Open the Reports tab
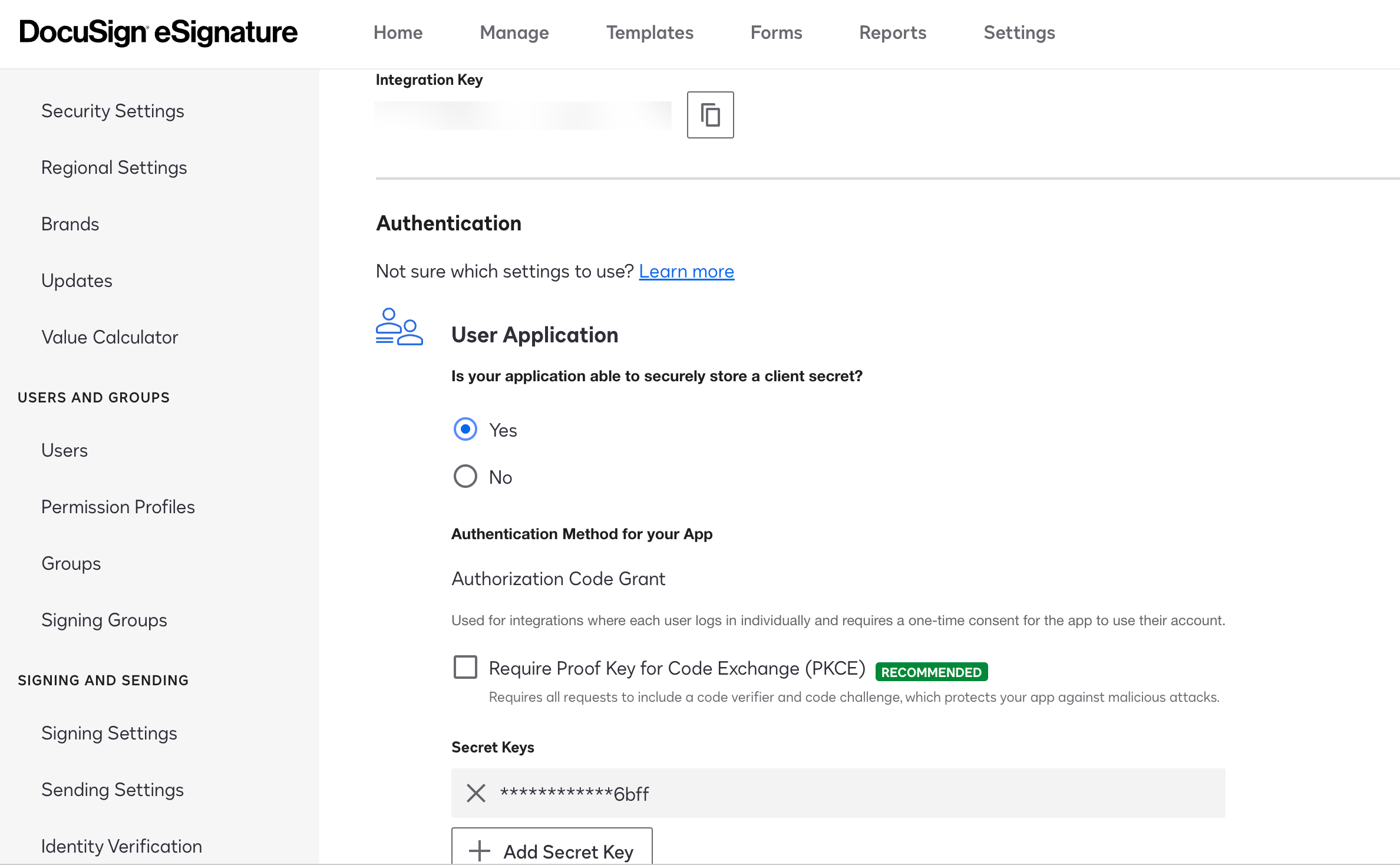1400x865 pixels. point(892,32)
